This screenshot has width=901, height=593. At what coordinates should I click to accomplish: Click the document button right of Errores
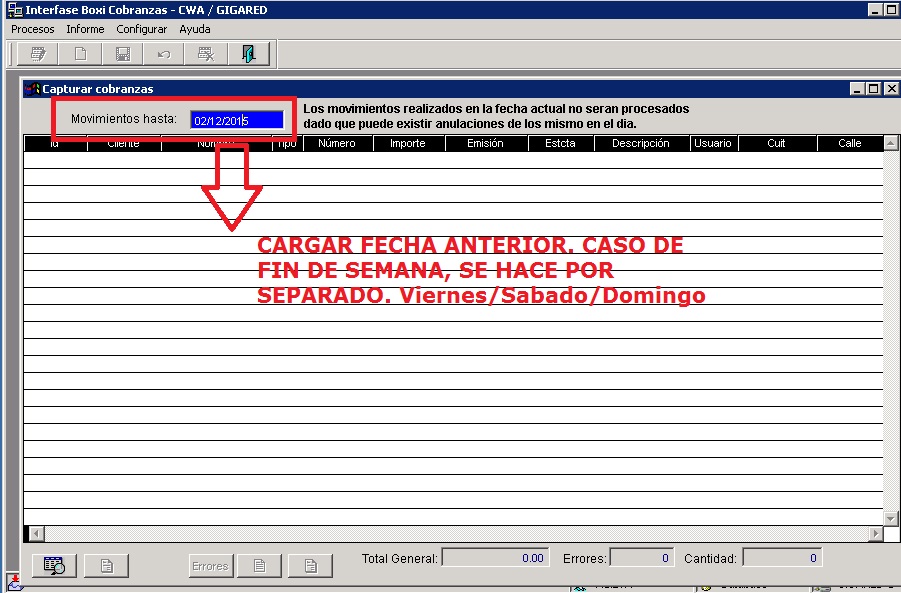click(259, 566)
